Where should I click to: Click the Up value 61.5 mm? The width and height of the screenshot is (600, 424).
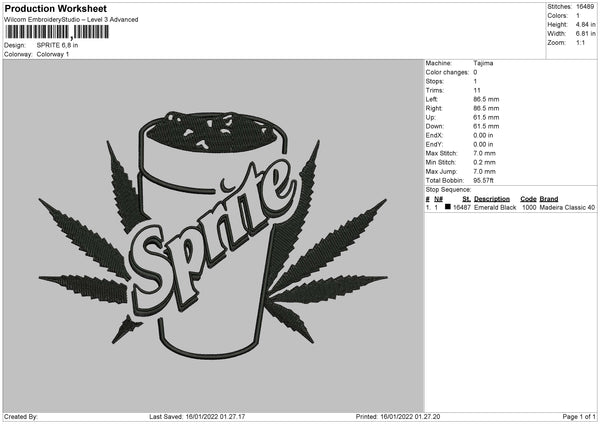[486, 117]
